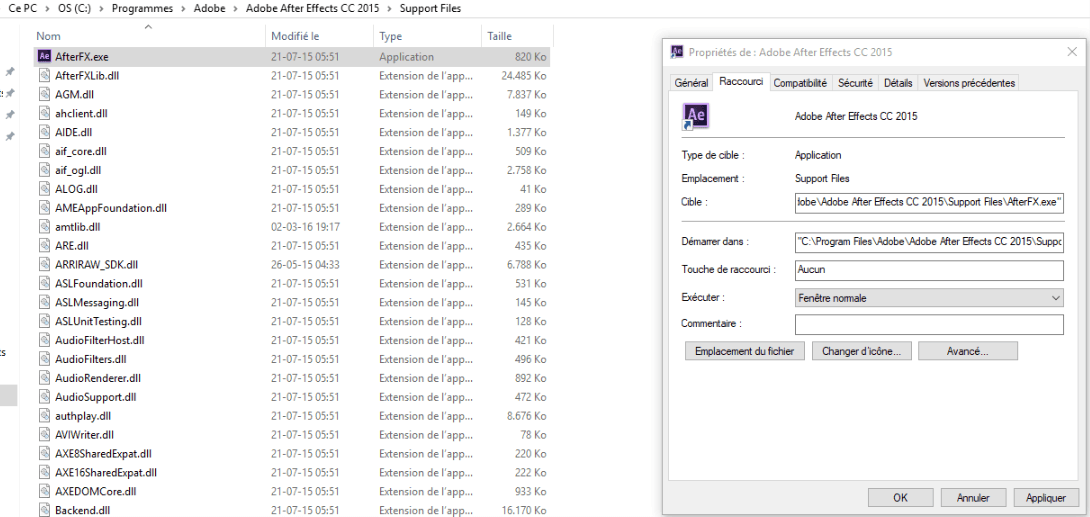Click the ASLMessaging.dll file icon
The width and height of the screenshot is (1090, 517).
tap(44, 302)
